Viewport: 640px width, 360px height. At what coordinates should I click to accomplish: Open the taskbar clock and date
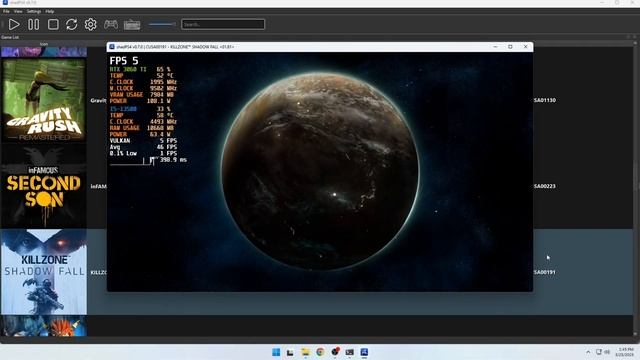tap(625, 352)
